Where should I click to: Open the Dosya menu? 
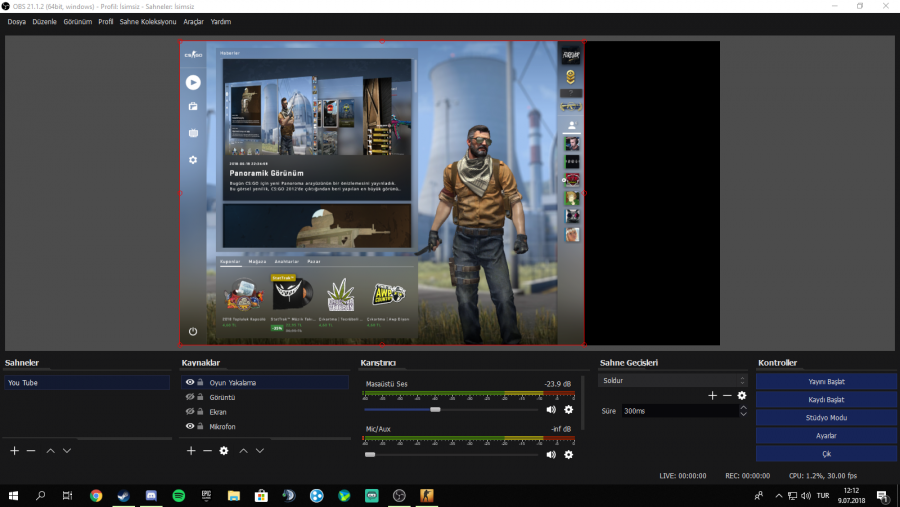17,22
